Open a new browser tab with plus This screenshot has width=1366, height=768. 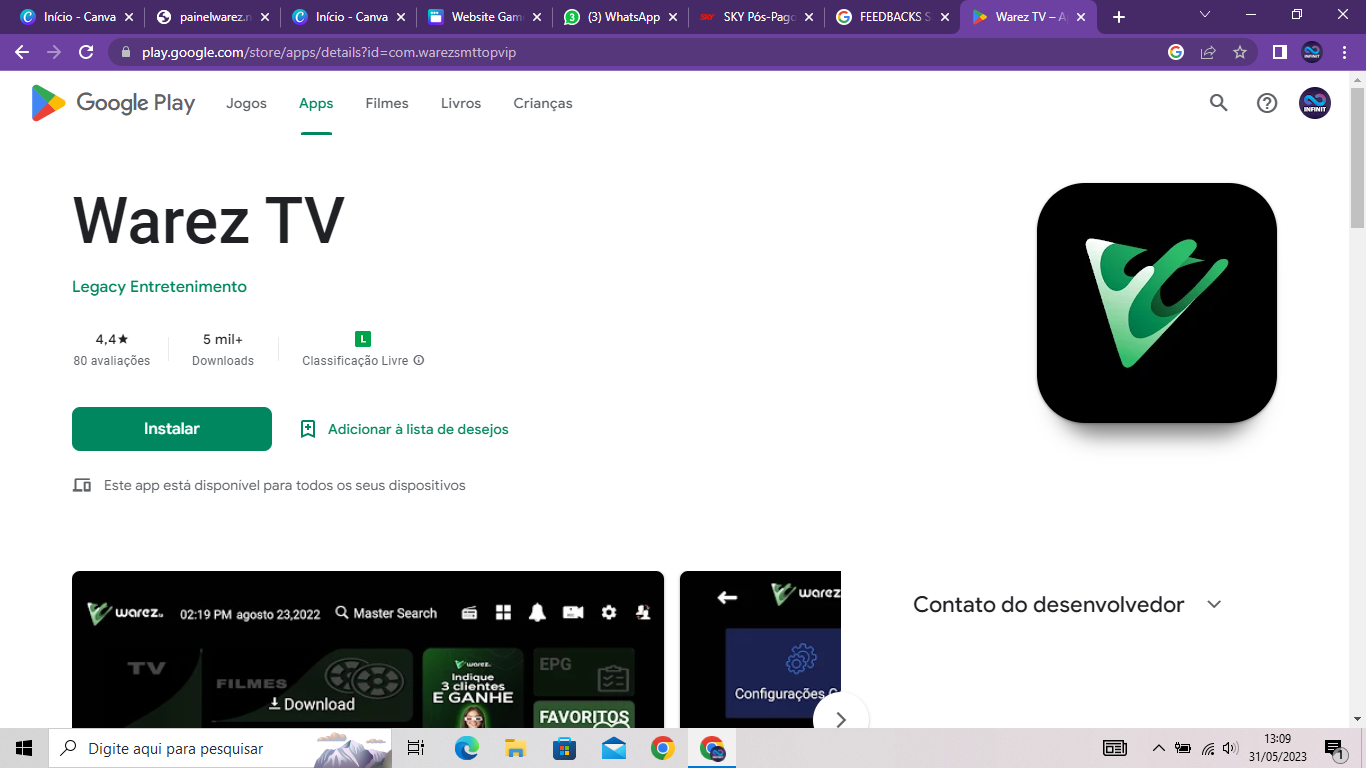[1119, 17]
